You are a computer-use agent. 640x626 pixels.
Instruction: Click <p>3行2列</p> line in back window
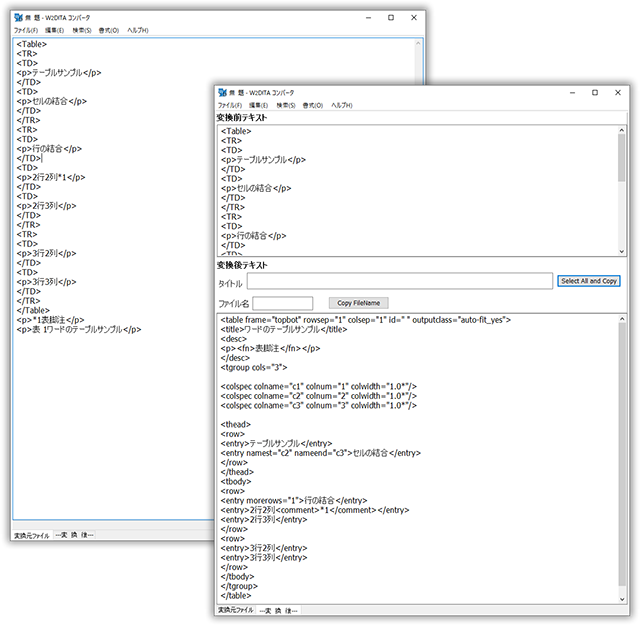(x=46, y=253)
